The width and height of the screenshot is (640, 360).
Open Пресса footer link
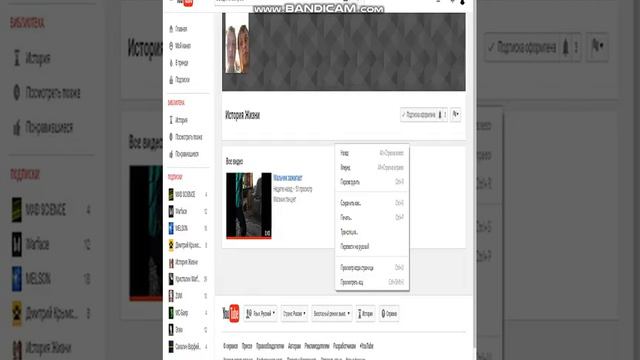[247, 346]
